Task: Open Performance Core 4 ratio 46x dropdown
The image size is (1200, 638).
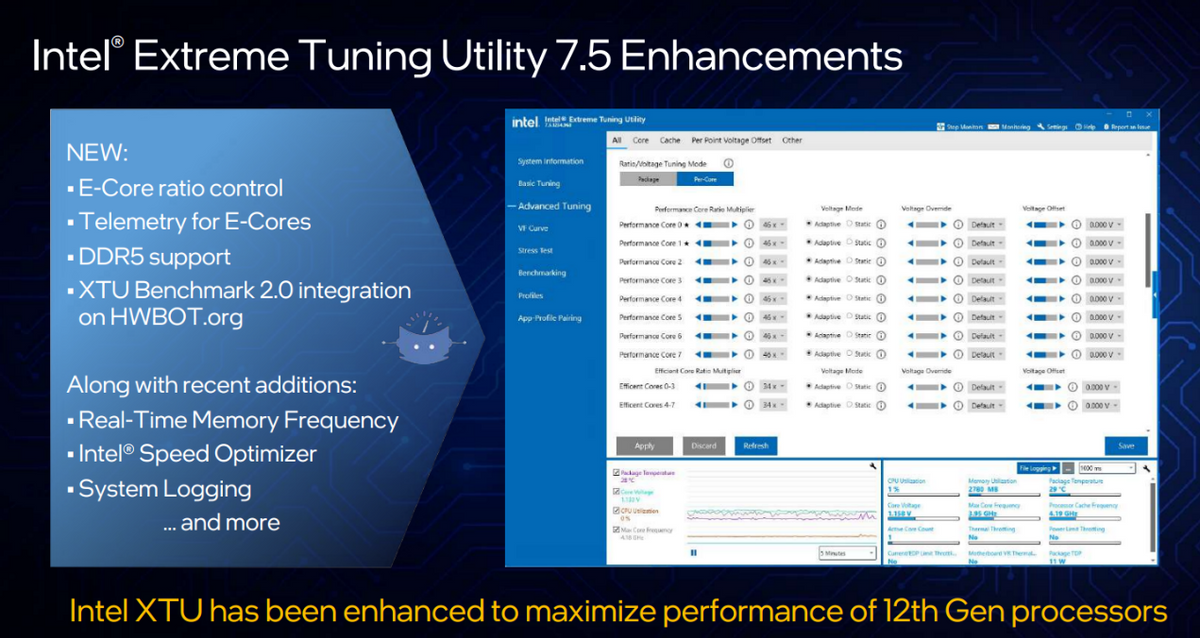Action: pos(772,299)
